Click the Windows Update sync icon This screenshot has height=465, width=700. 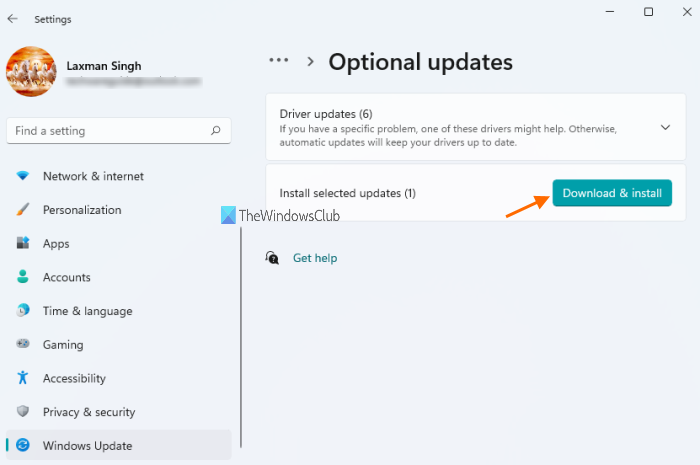(22, 446)
